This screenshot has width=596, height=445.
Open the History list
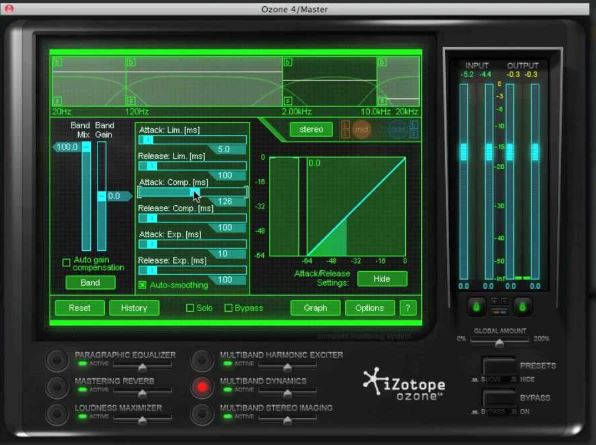tap(134, 308)
